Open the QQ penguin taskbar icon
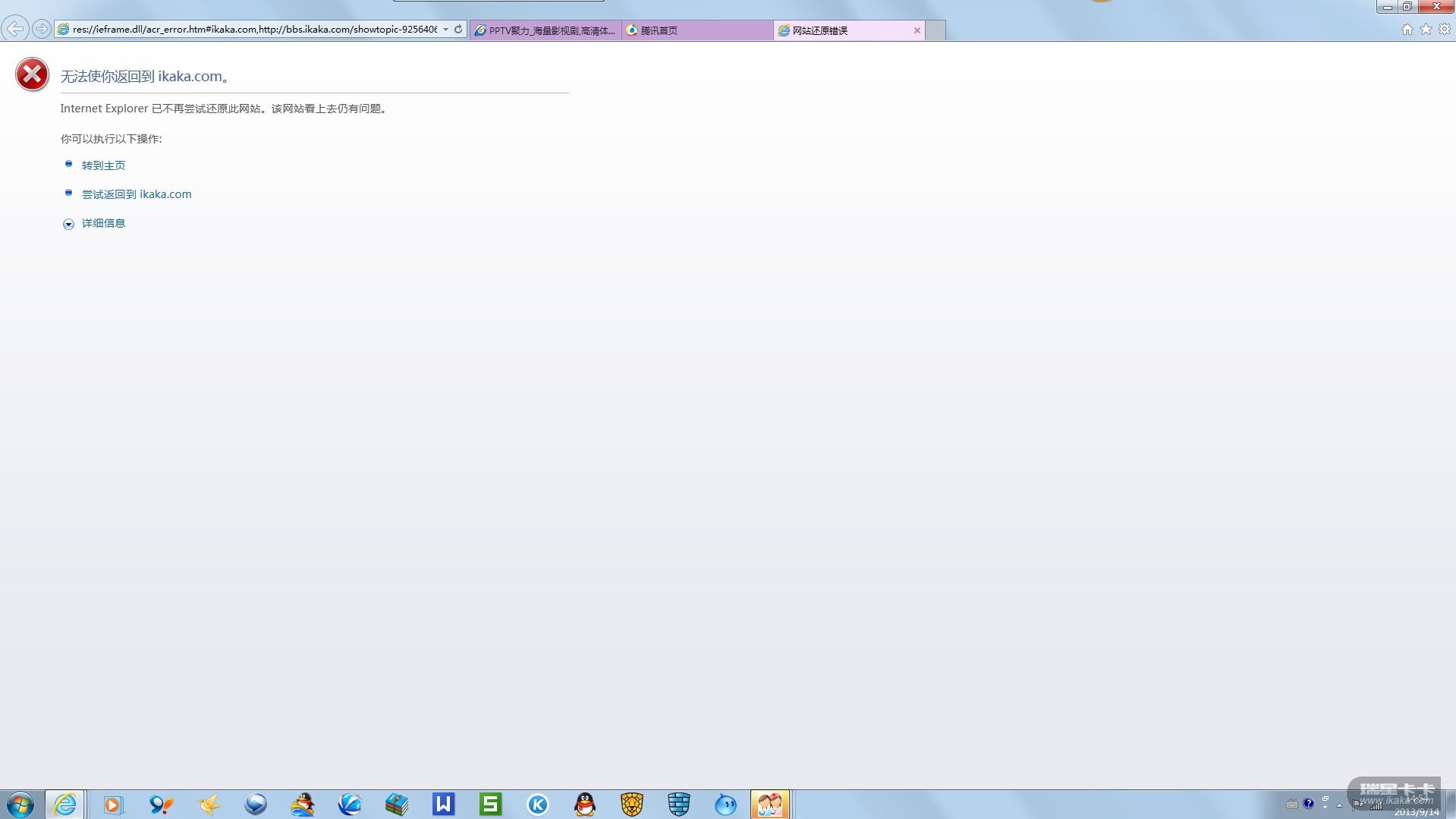This screenshot has width=1456, height=819. 585,804
